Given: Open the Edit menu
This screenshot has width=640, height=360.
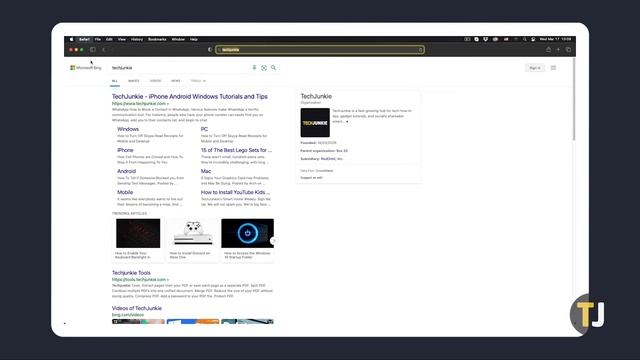Looking at the screenshot, I should 109,39.
